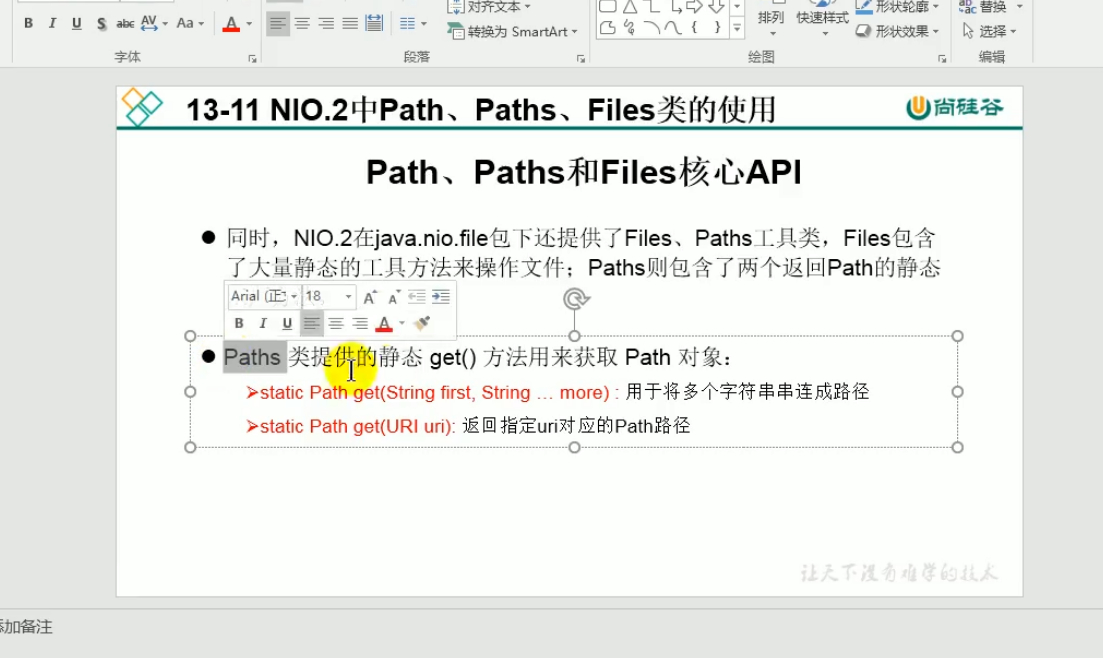Image resolution: width=1103 pixels, height=658 pixels.
Task: Click text static Path get(URI uri)
Action: (358, 426)
